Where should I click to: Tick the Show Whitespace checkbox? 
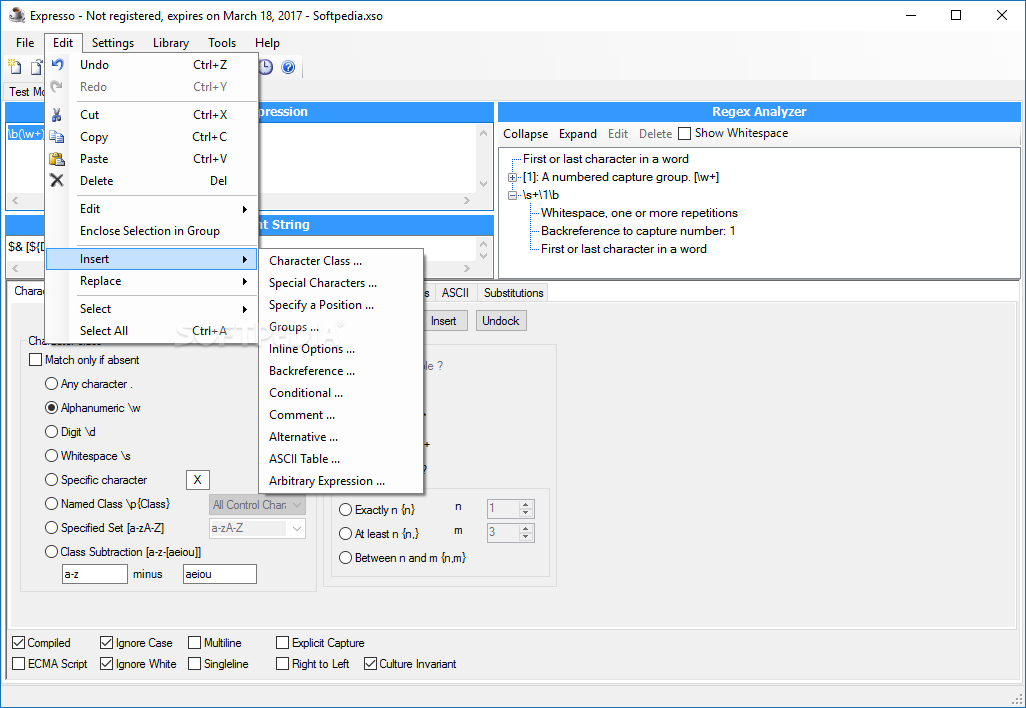(684, 133)
